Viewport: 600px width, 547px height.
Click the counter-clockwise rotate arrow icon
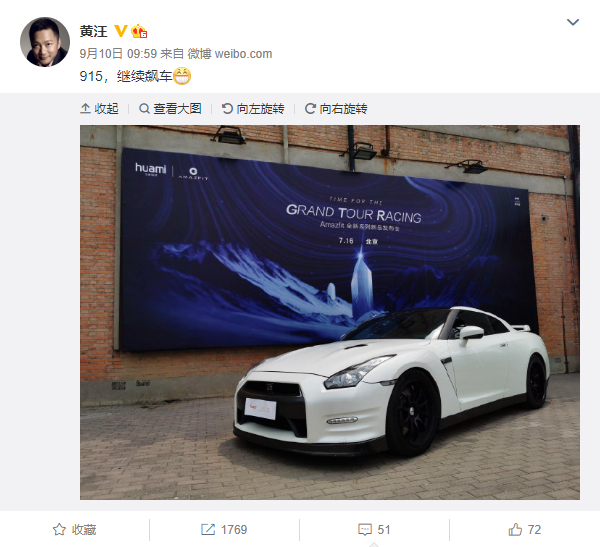point(227,109)
